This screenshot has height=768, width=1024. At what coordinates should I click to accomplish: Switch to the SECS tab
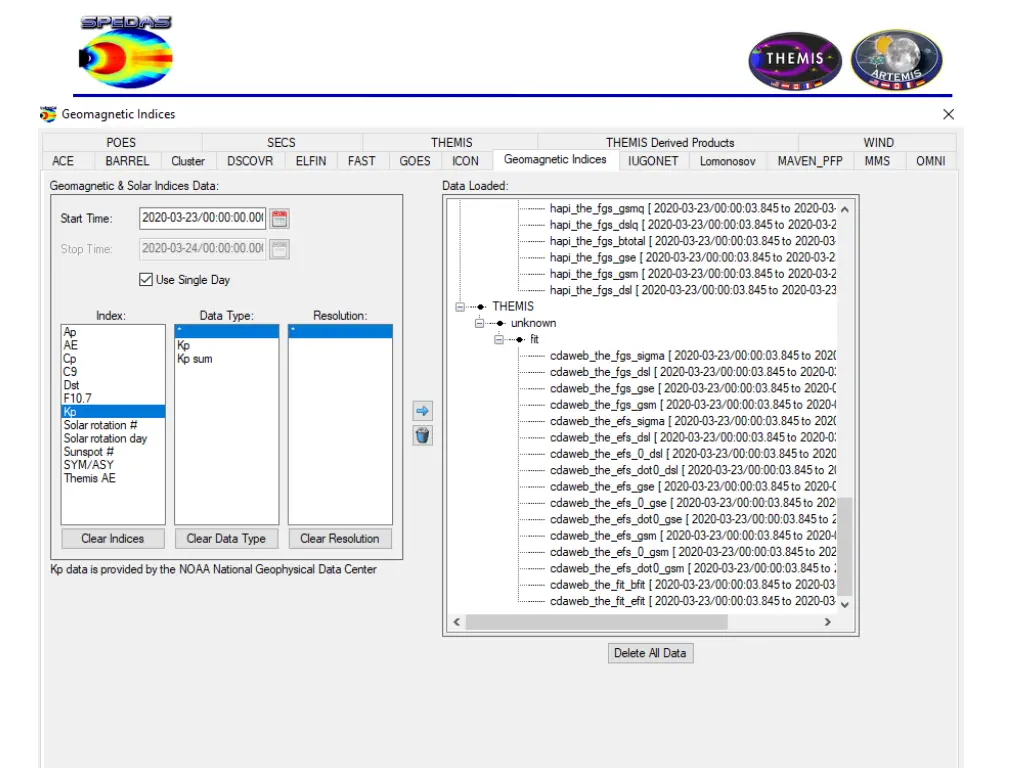pyautogui.click(x=281, y=142)
